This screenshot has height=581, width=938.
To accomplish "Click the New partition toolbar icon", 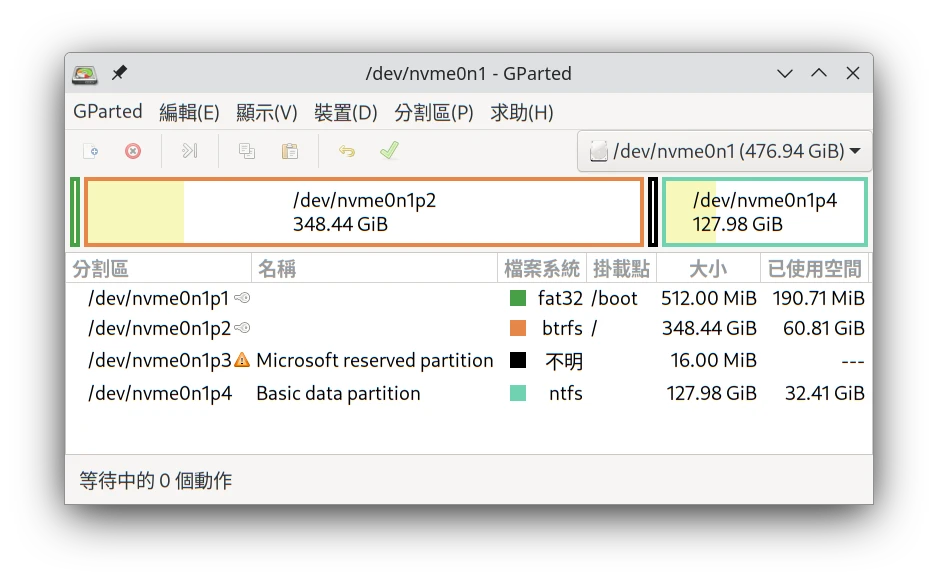I will click(x=90, y=151).
